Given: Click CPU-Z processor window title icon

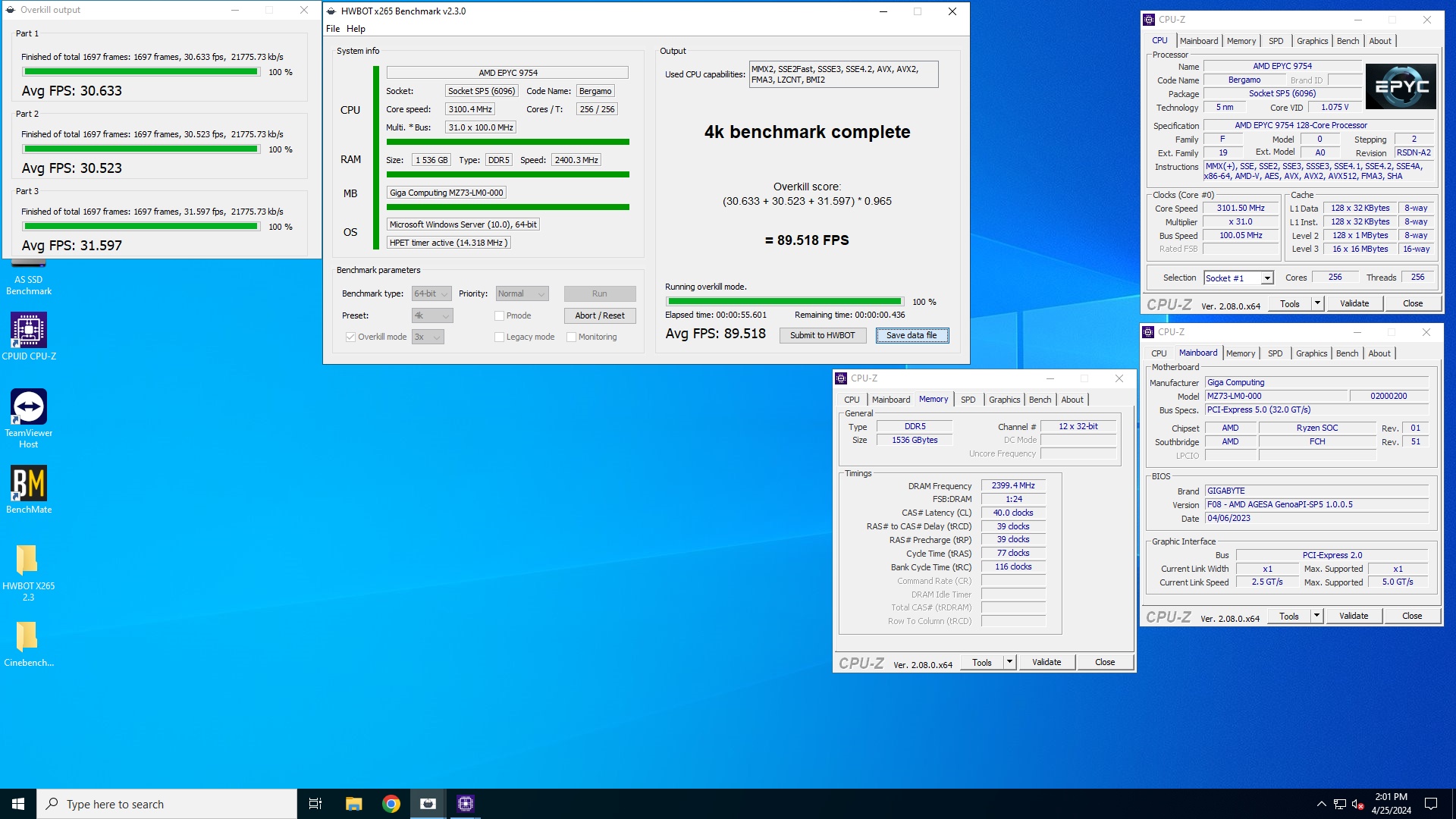Looking at the screenshot, I should [x=1149, y=20].
